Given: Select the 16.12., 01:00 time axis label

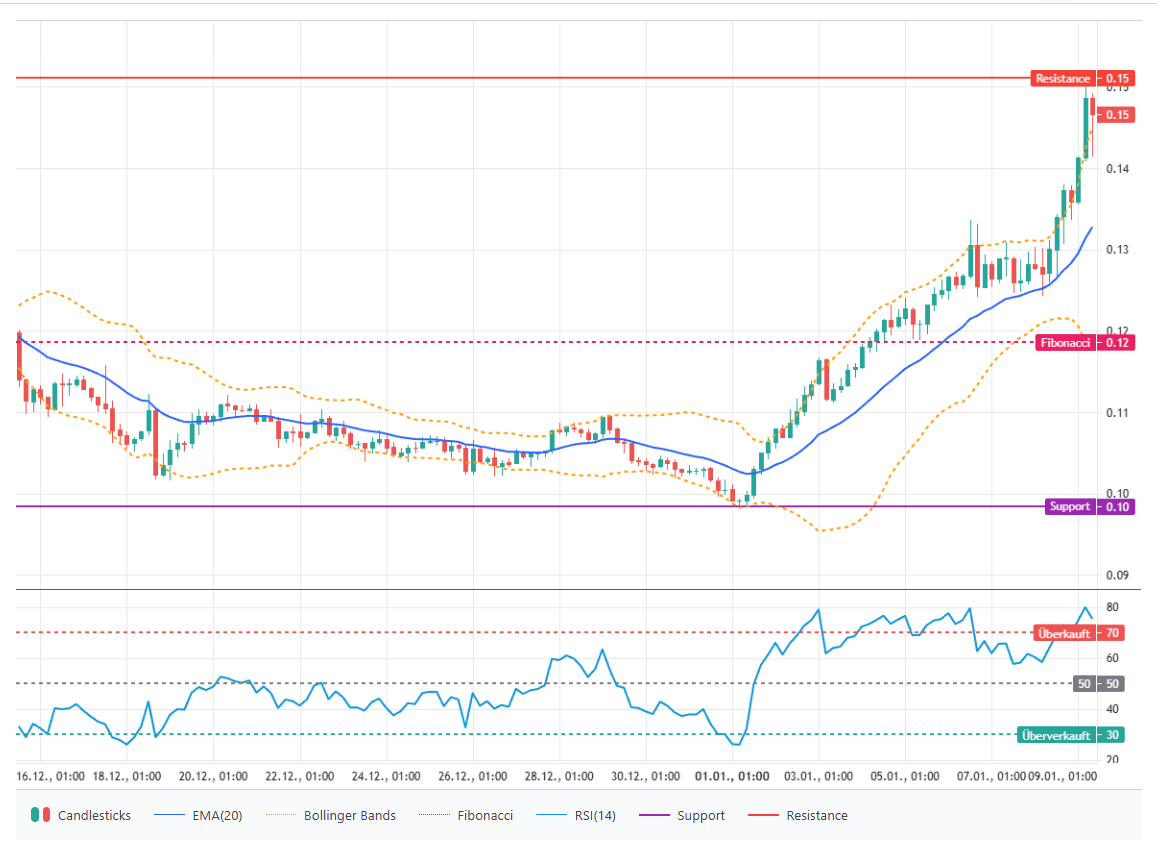Looking at the screenshot, I should (50, 776).
